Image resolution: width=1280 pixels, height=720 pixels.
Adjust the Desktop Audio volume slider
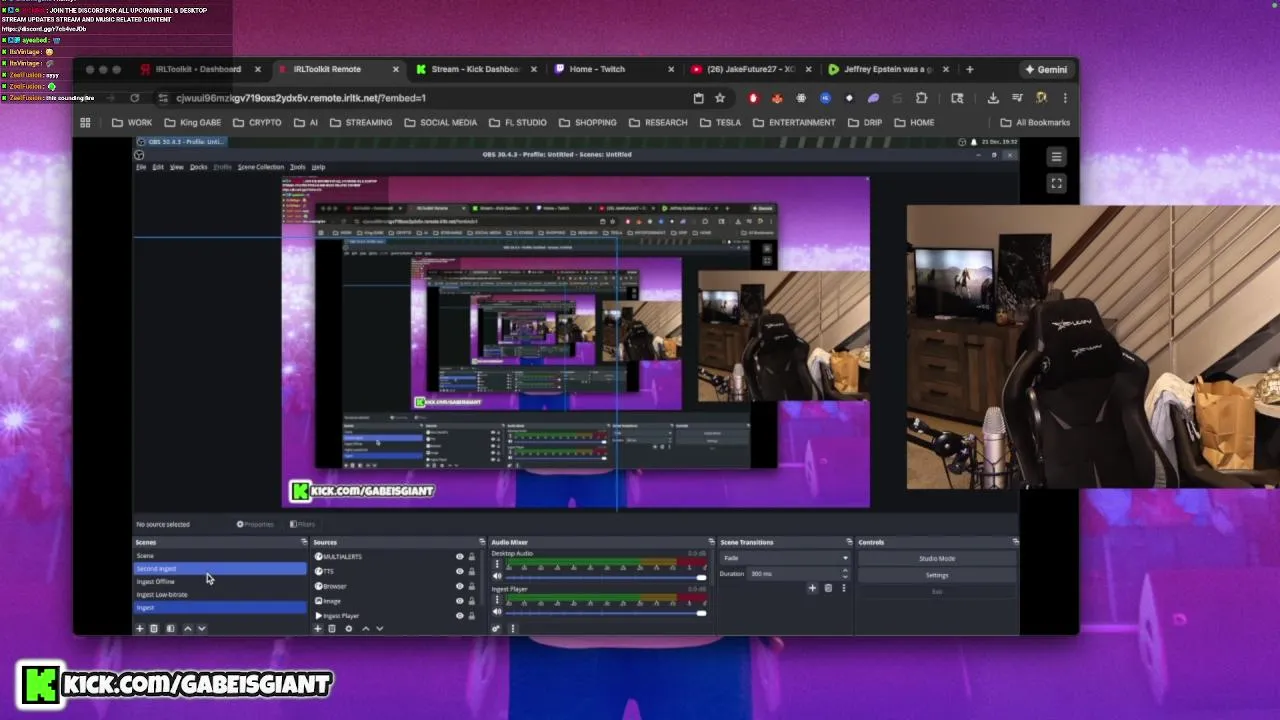pos(606,577)
